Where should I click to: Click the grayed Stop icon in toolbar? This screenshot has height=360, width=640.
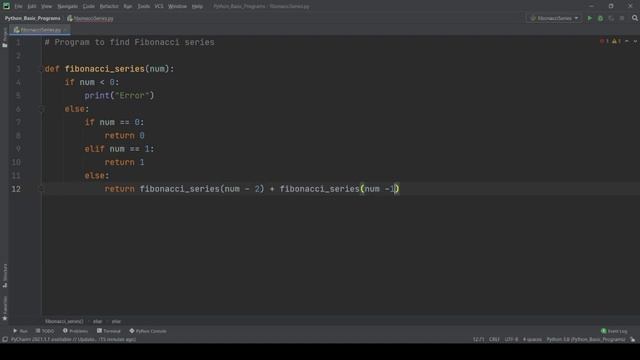click(622, 18)
